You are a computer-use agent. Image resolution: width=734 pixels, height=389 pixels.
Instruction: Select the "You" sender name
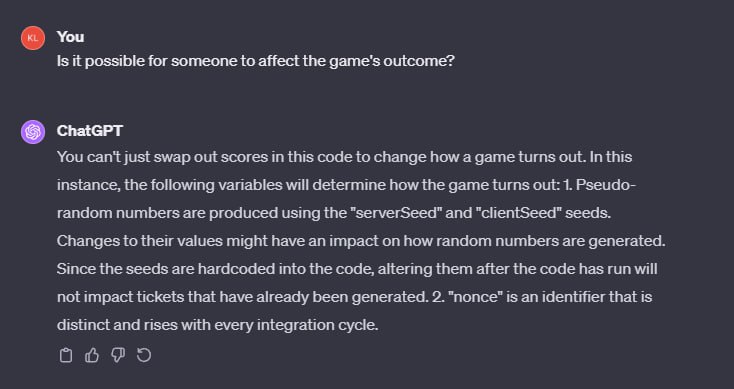(x=70, y=37)
